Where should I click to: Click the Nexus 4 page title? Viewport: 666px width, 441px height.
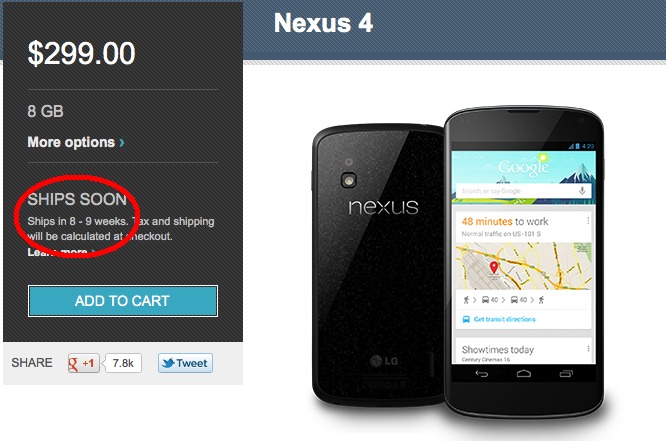[x=323, y=23]
